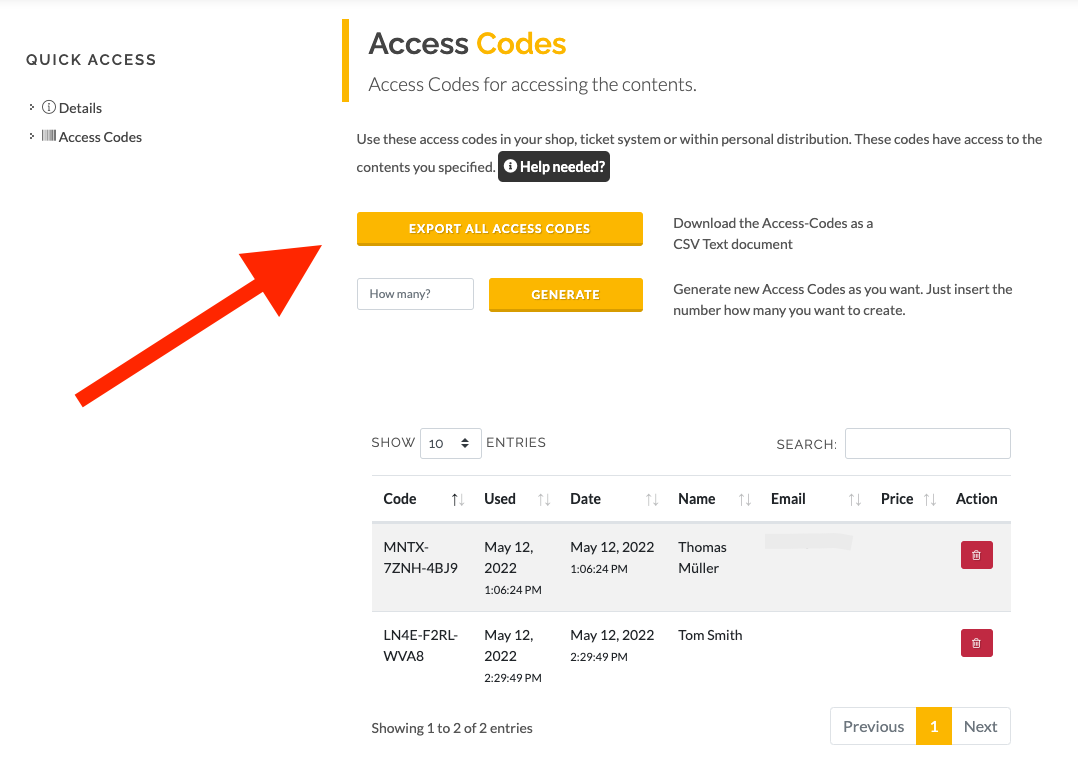This screenshot has height=769, width=1078.
Task: Sort table by Name column arrows
Action: pyautogui.click(x=745, y=500)
